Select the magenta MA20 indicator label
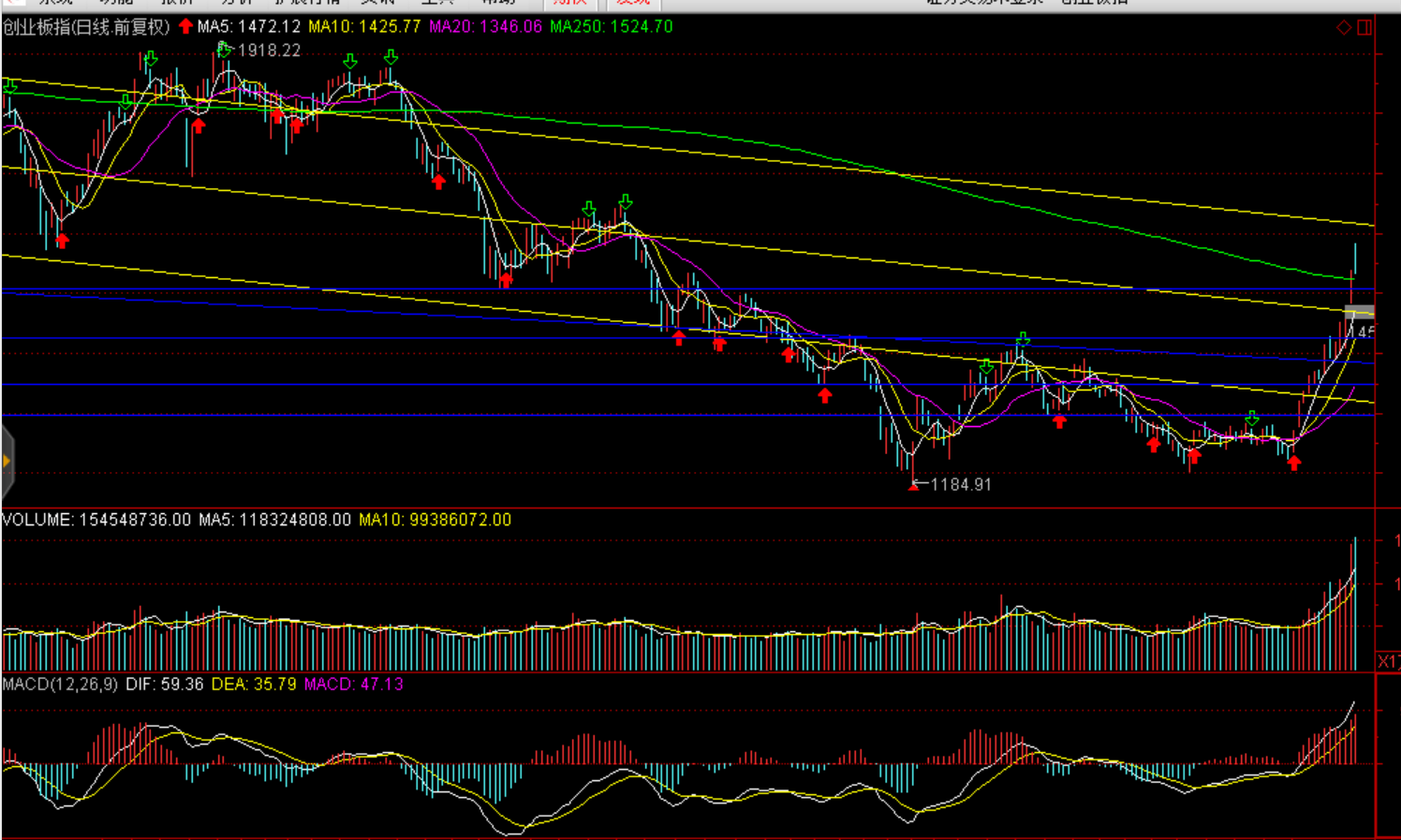The image size is (1401, 840). click(485, 27)
